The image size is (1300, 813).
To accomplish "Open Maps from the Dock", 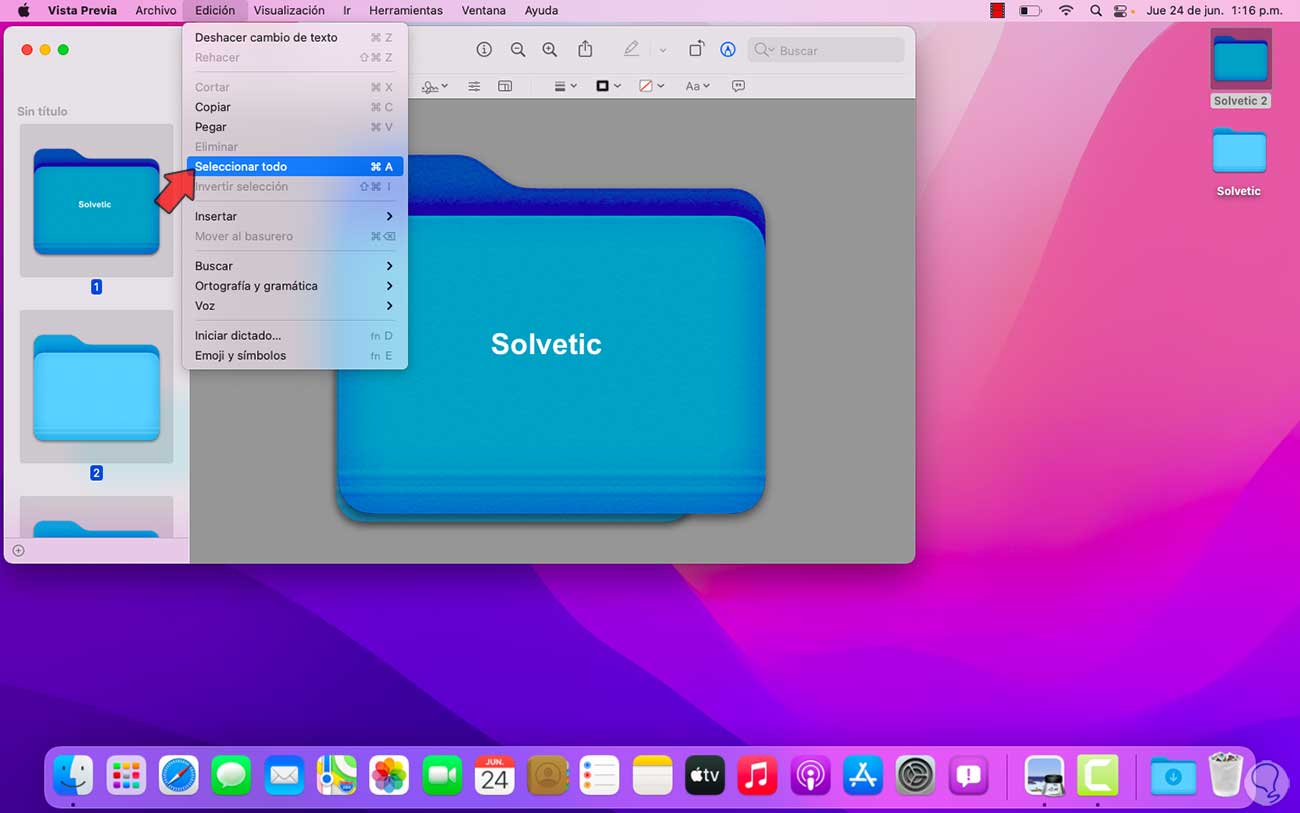I will pyautogui.click(x=337, y=775).
